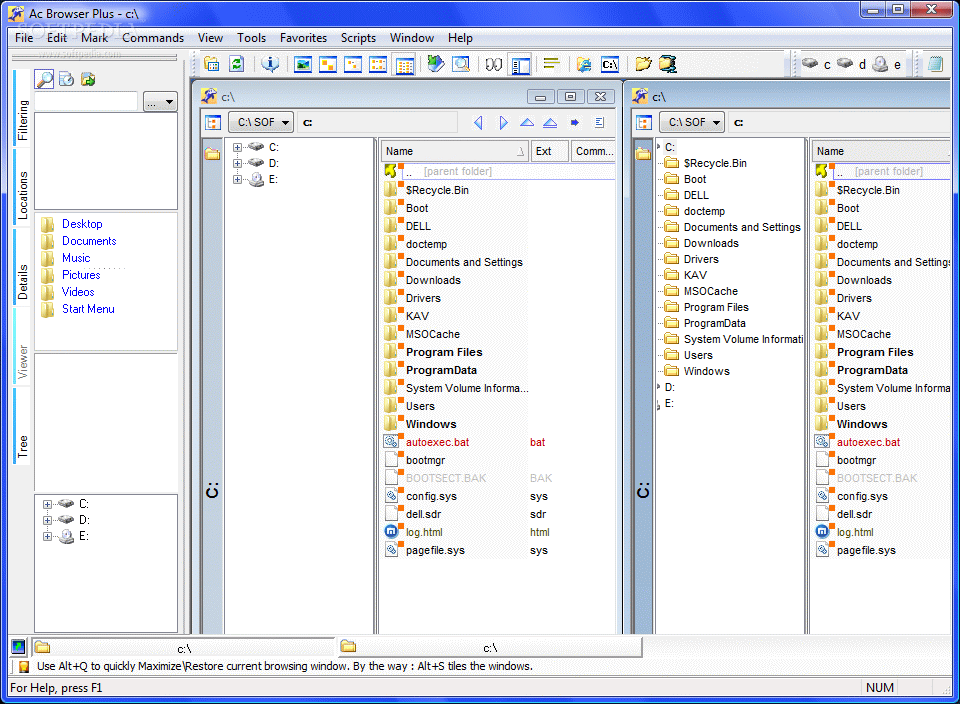The height and width of the screenshot is (704, 960).
Task: Go to the Start Menu location link
Action: (88, 309)
